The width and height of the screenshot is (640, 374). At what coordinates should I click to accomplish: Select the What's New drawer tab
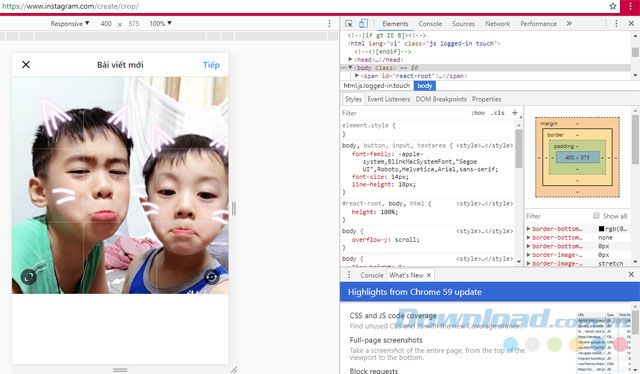coord(406,275)
